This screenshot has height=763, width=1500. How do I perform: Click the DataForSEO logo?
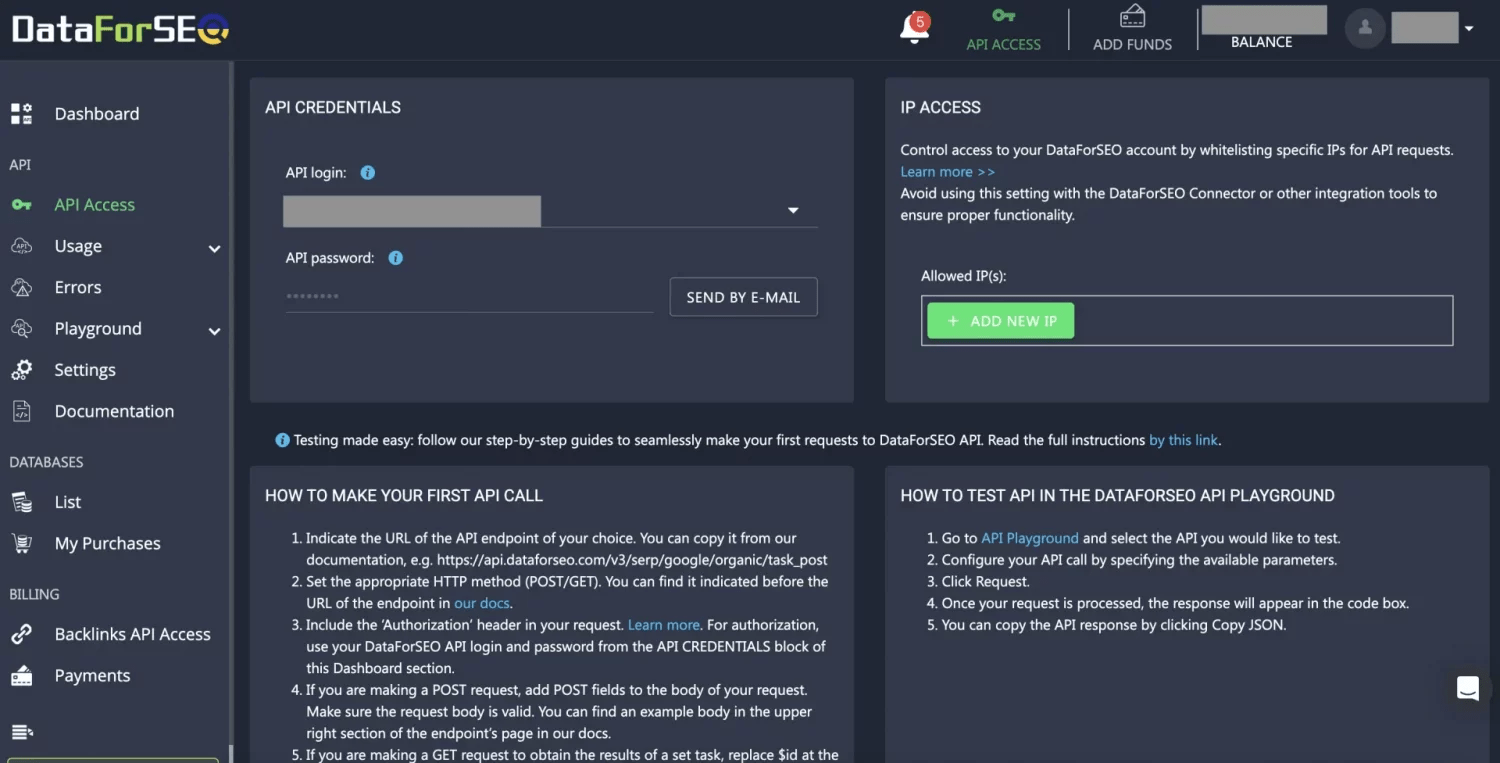(120, 29)
